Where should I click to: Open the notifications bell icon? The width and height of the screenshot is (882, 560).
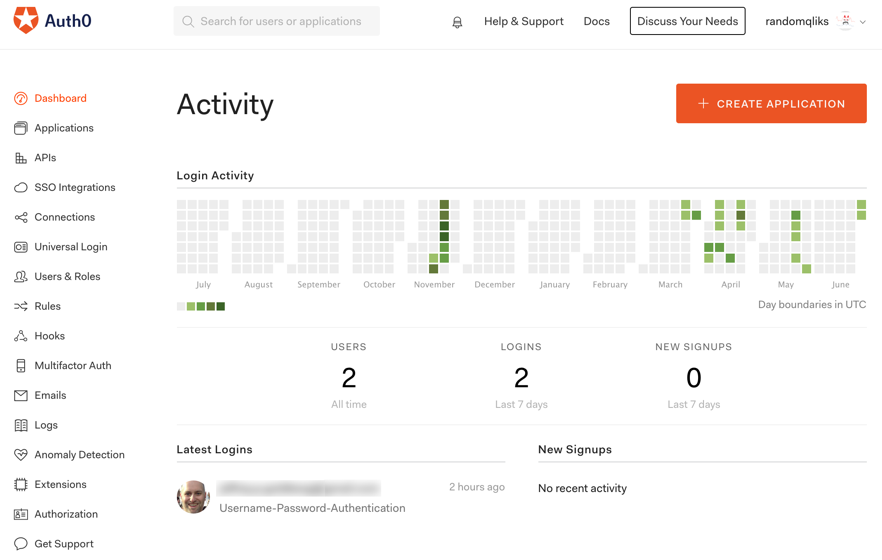457,22
